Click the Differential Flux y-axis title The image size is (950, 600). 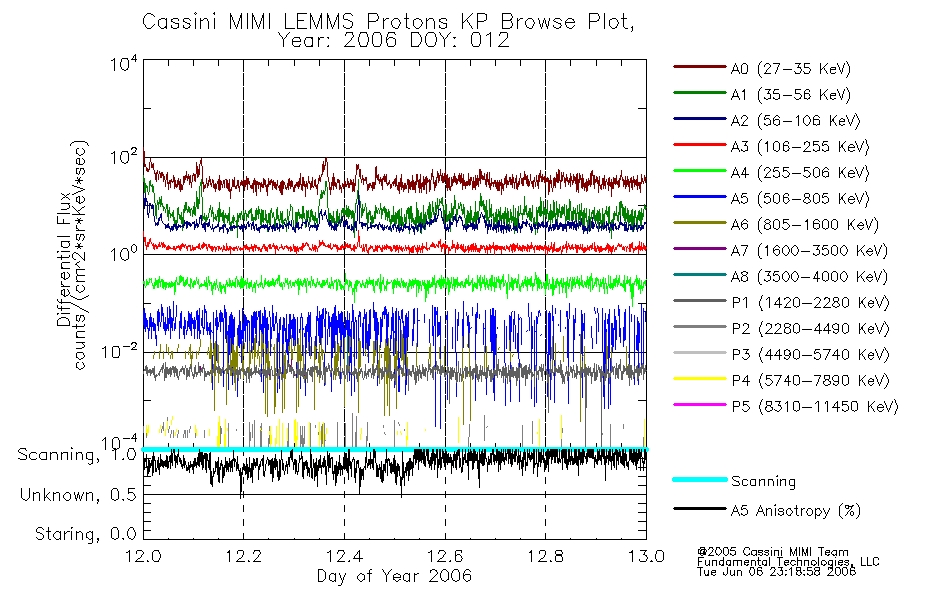coord(64,259)
